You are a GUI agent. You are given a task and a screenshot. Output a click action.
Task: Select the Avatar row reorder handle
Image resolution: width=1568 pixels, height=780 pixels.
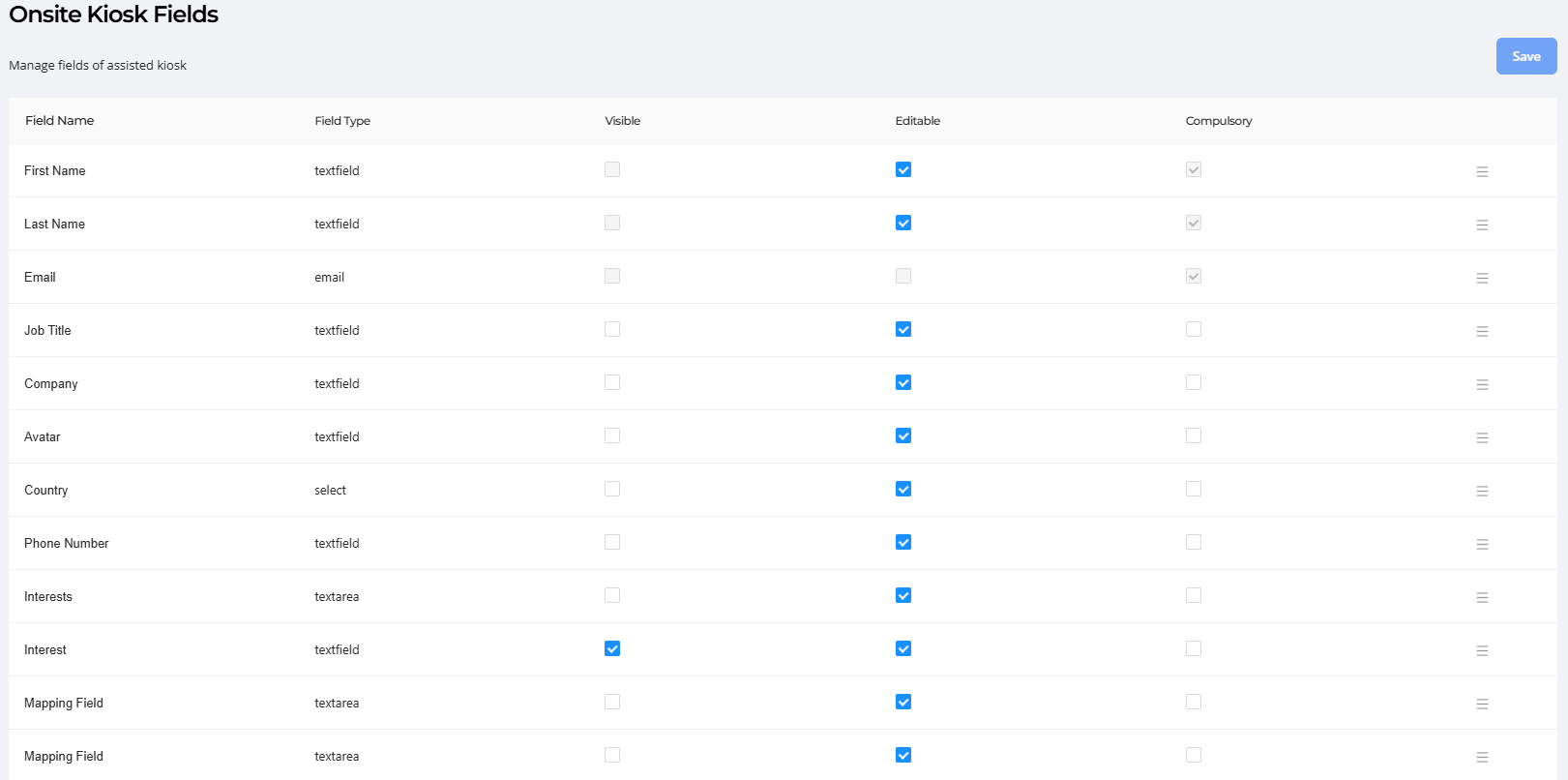(x=1482, y=437)
